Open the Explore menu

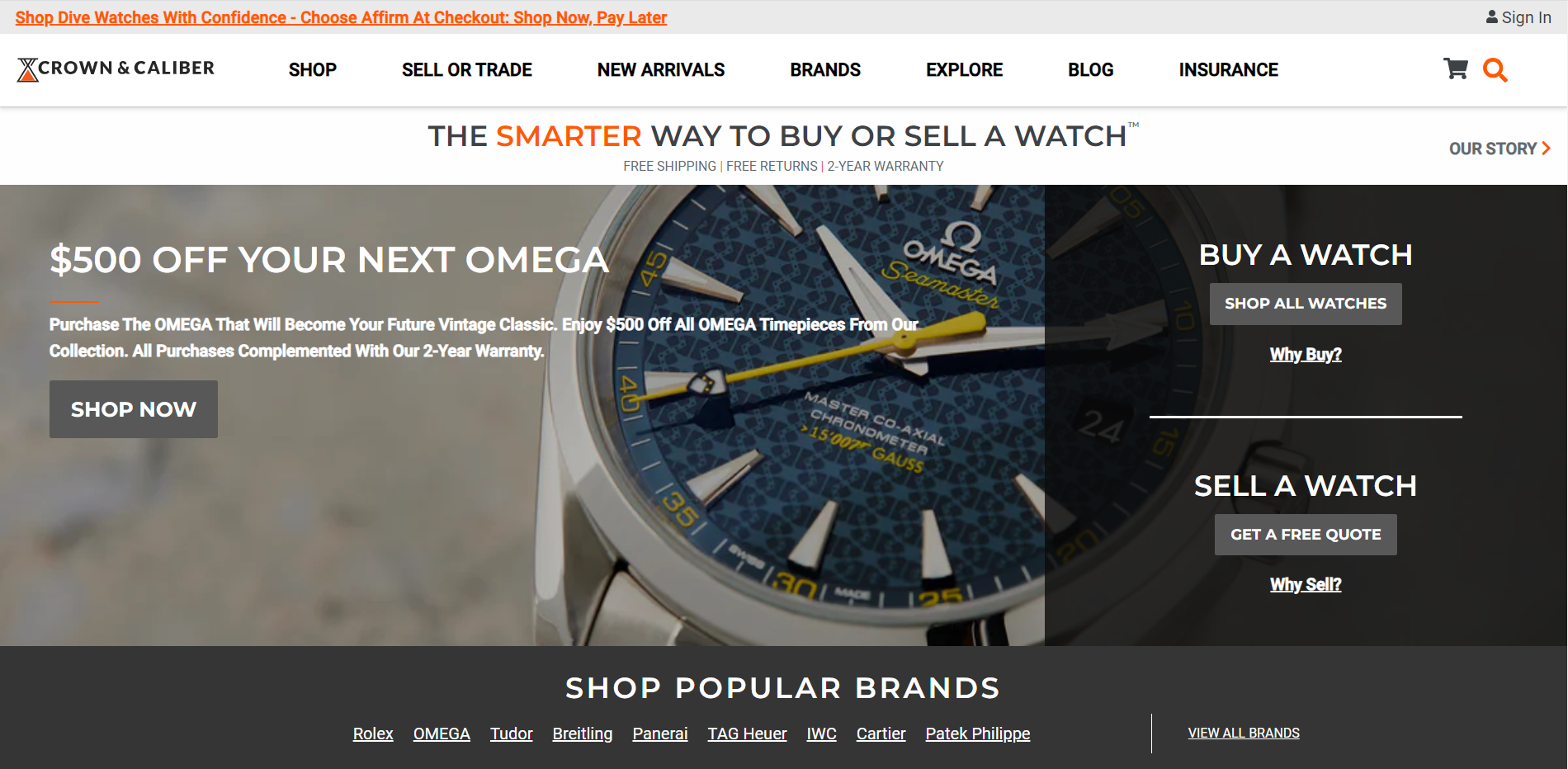coord(964,70)
